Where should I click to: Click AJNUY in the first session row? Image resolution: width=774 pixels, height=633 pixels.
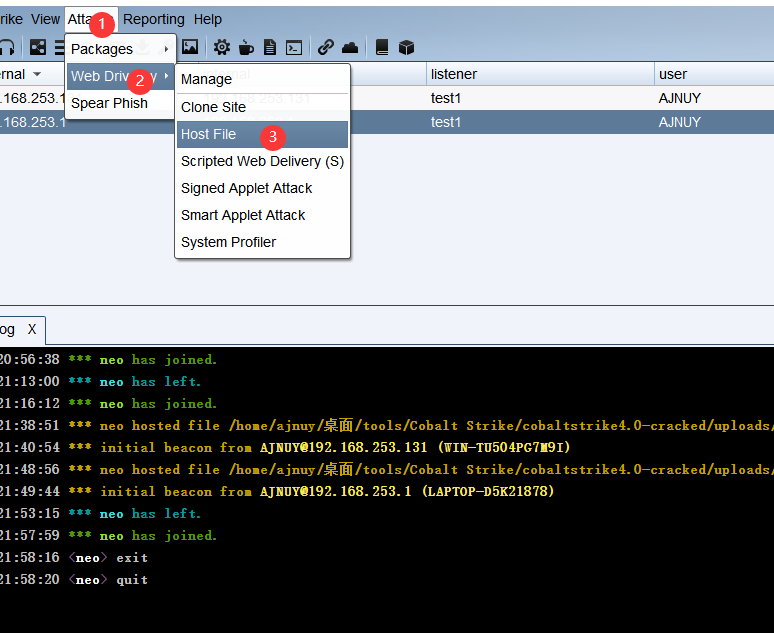click(679, 98)
